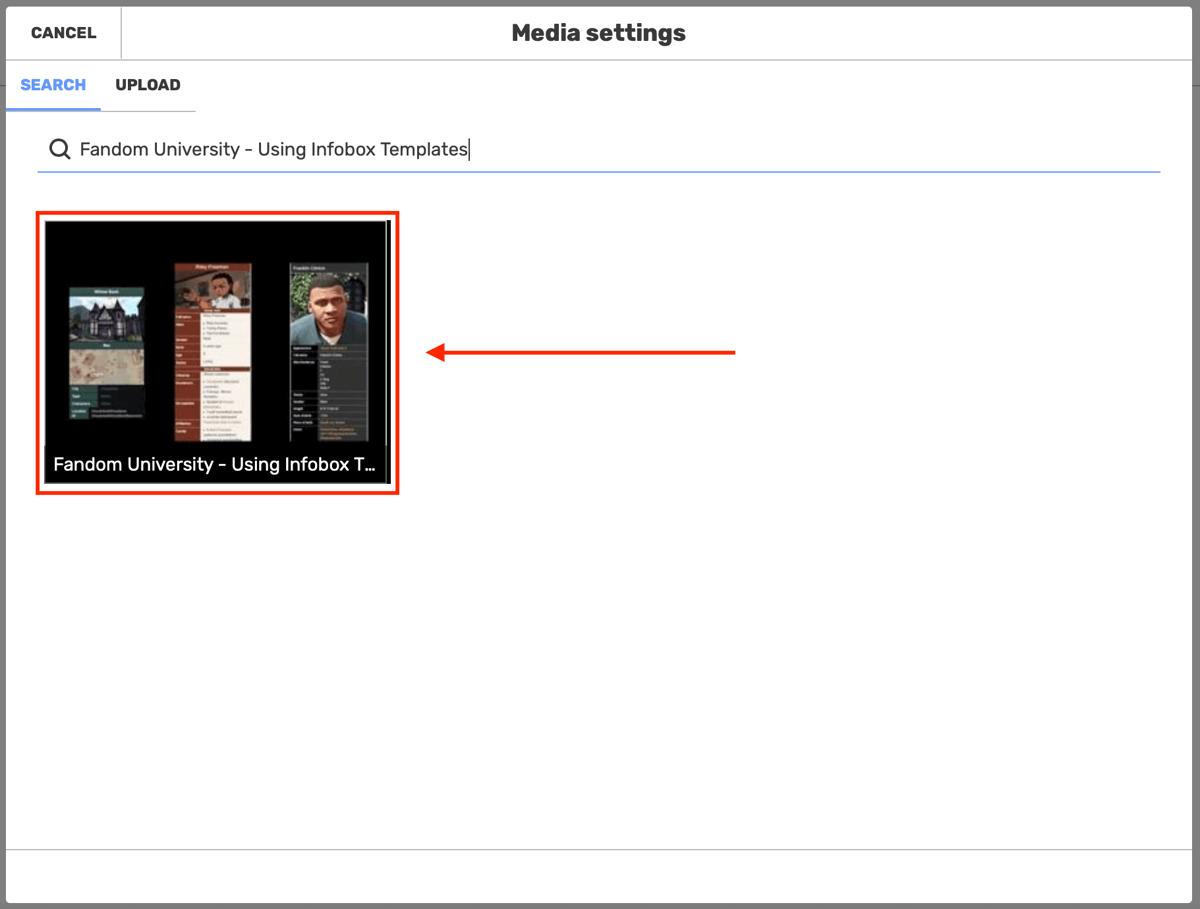The width and height of the screenshot is (1200, 909).
Task: Select the Fandom University video thumbnail
Action: pyautogui.click(x=217, y=352)
